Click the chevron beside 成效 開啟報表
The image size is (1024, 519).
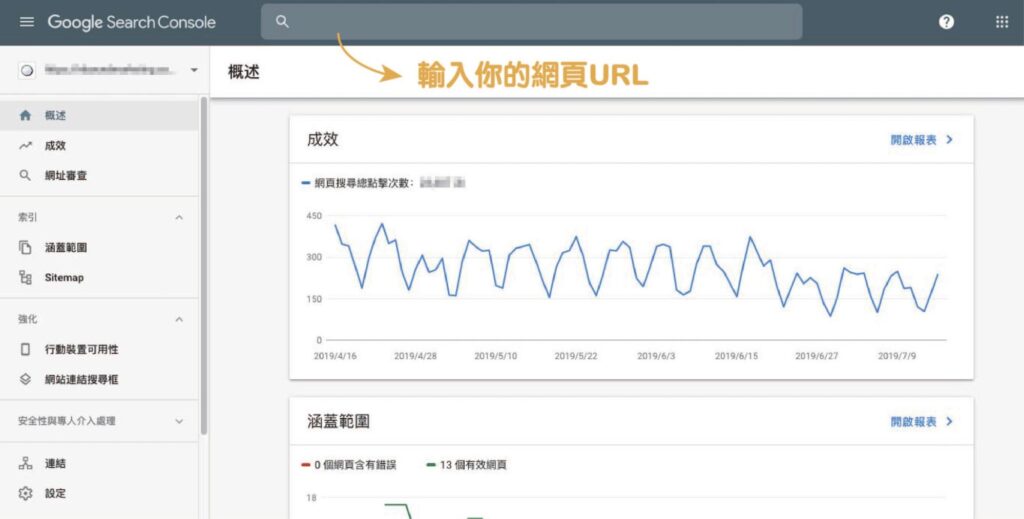tap(950, 140)
